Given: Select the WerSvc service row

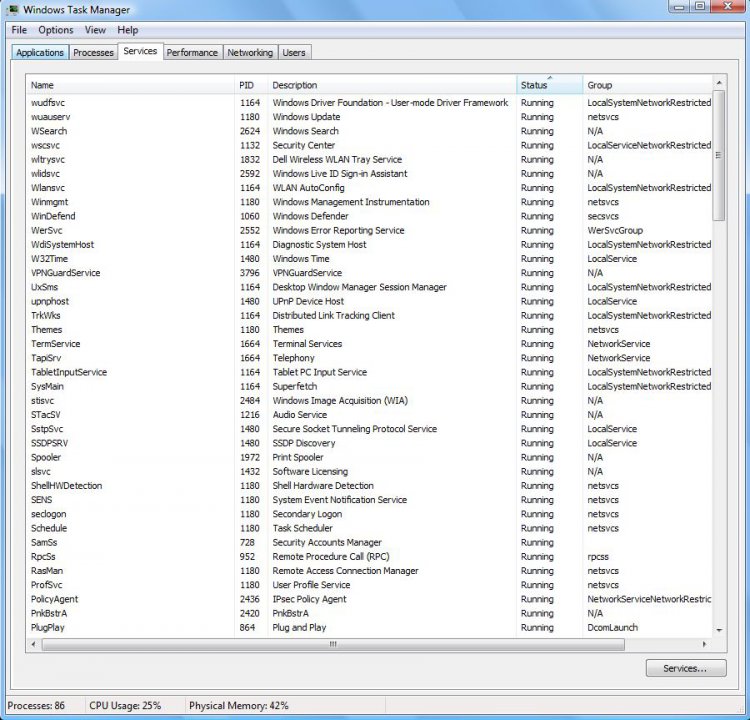Looking at the screenshot, I should coord(369,231).
